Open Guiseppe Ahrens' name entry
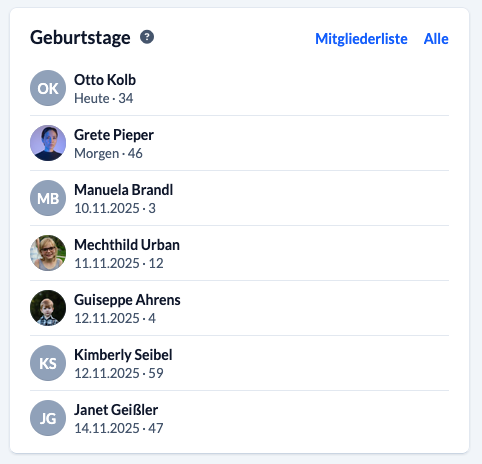The image size is (482, 464). click(127, 300)
